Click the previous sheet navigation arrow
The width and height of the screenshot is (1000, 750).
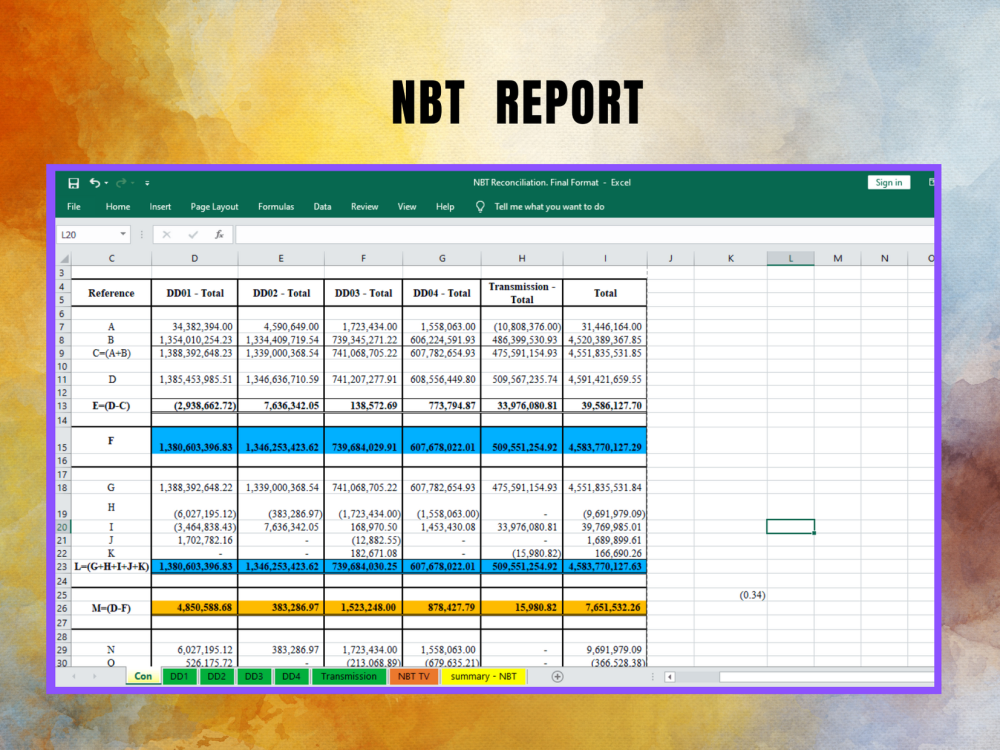coord(74,676)
